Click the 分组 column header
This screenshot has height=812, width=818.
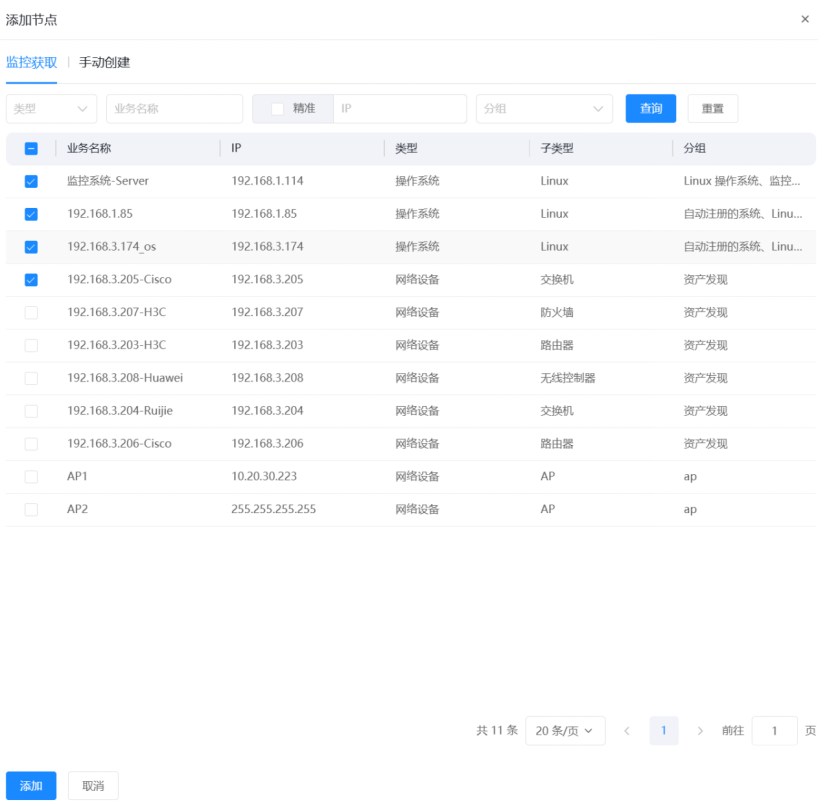point(695,148)
